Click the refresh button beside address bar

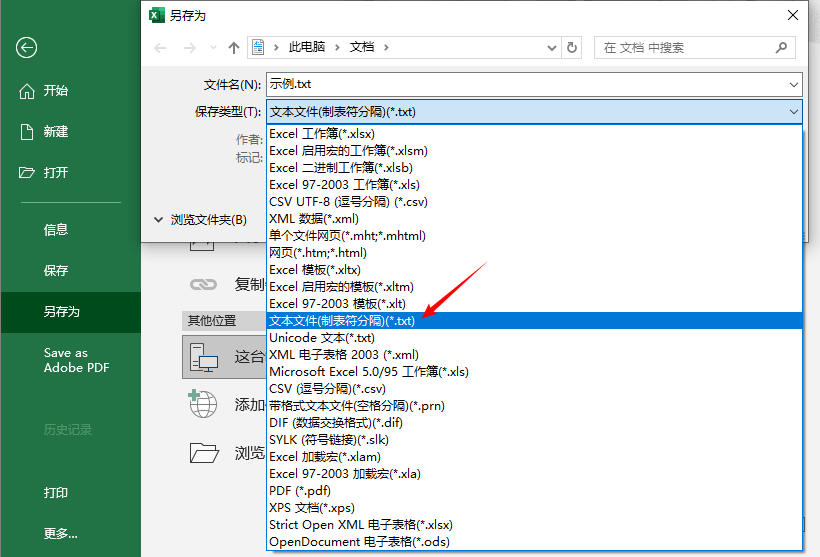(x=572, y=48)
